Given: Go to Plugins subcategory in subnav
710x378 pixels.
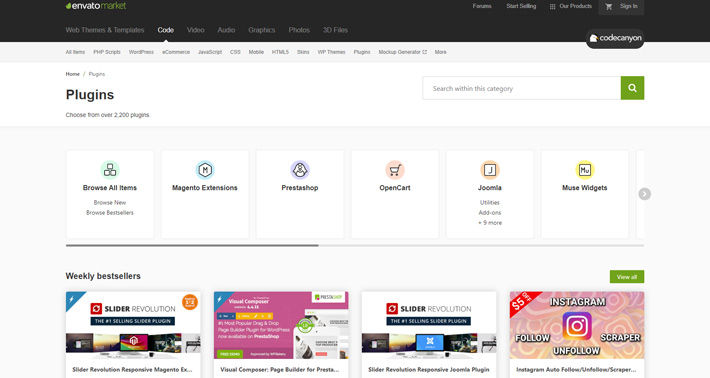Looking at the screenshot, I should pos(362,52).
